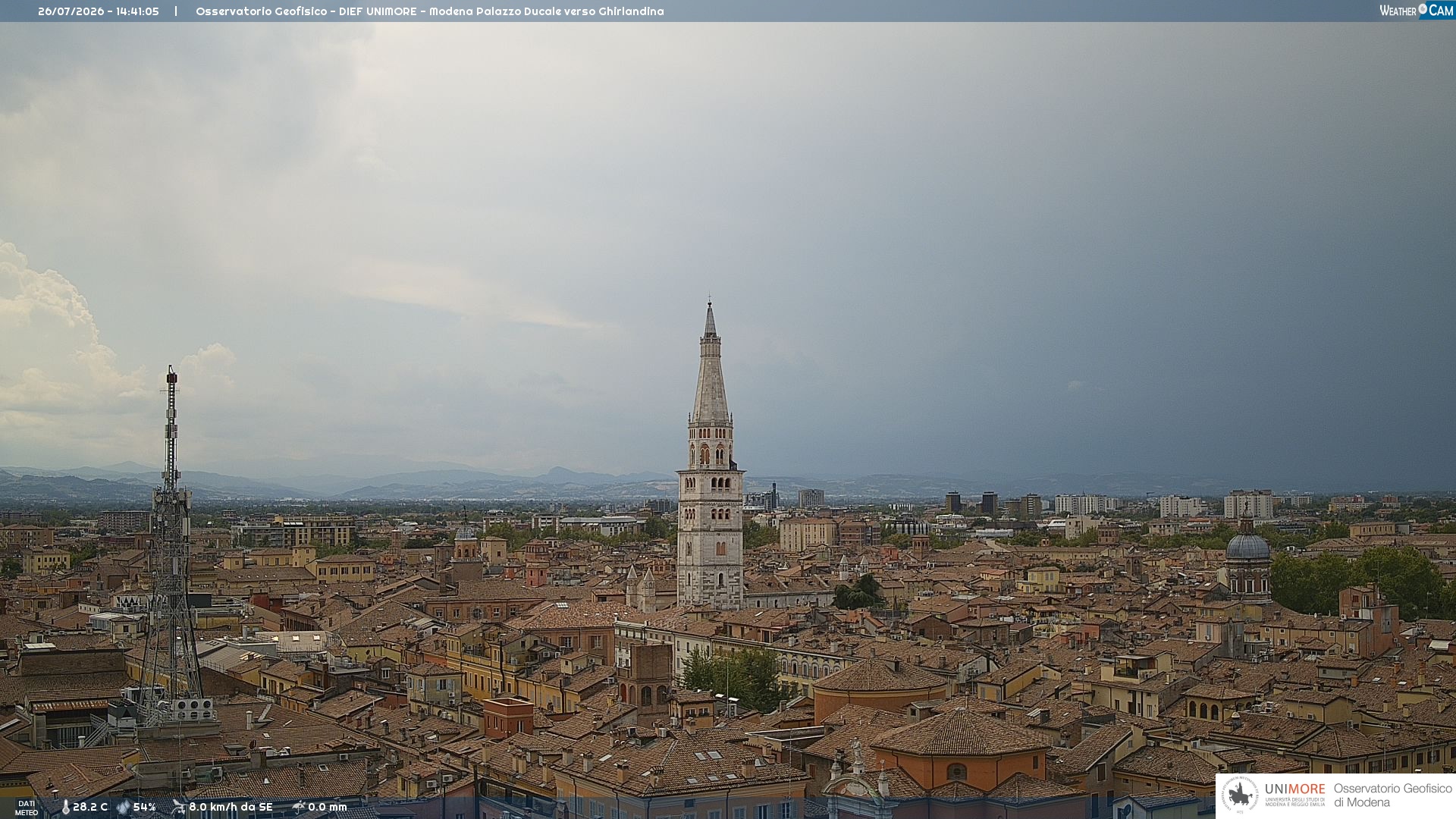Click the DATI METEO label
1456x819 pixels.
(27, 808)
